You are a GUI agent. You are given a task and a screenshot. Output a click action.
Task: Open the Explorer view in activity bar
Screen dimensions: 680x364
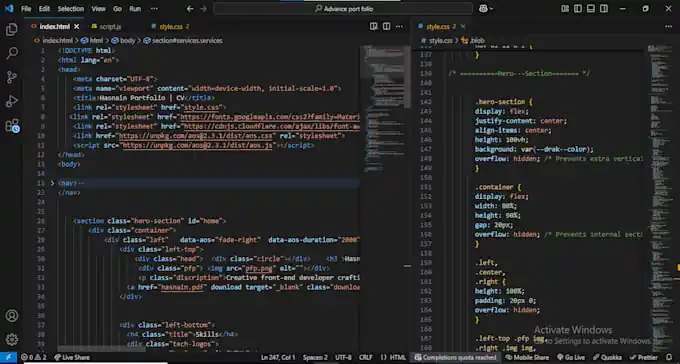point(12,30)
